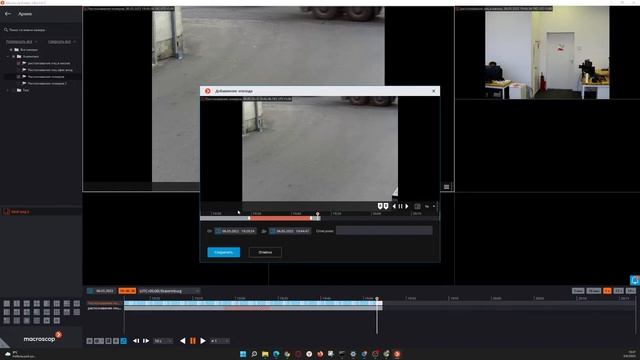Select the first grid layout icon in the layouts panel

pos(7,304)
